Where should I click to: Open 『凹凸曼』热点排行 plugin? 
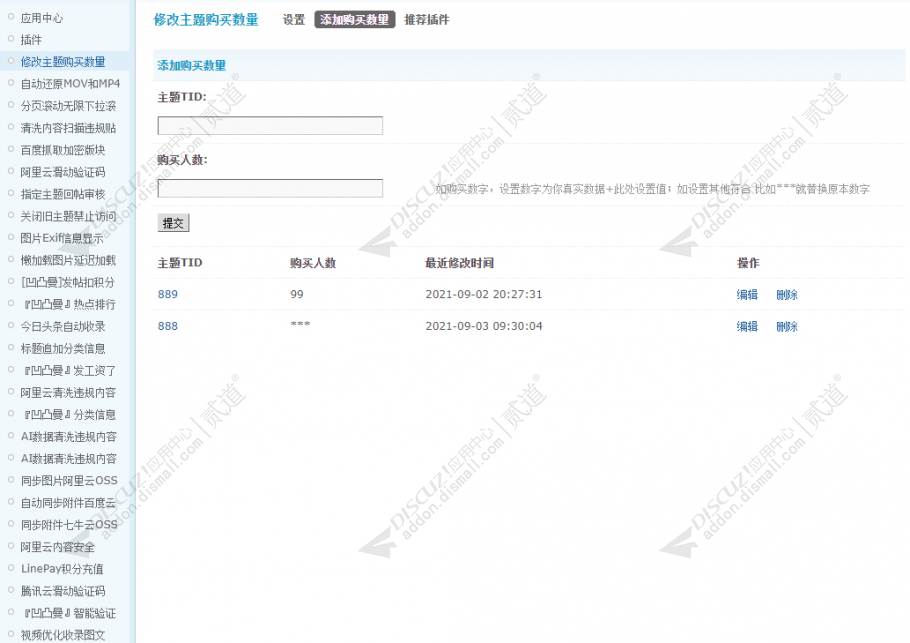(x=68, y=305)
